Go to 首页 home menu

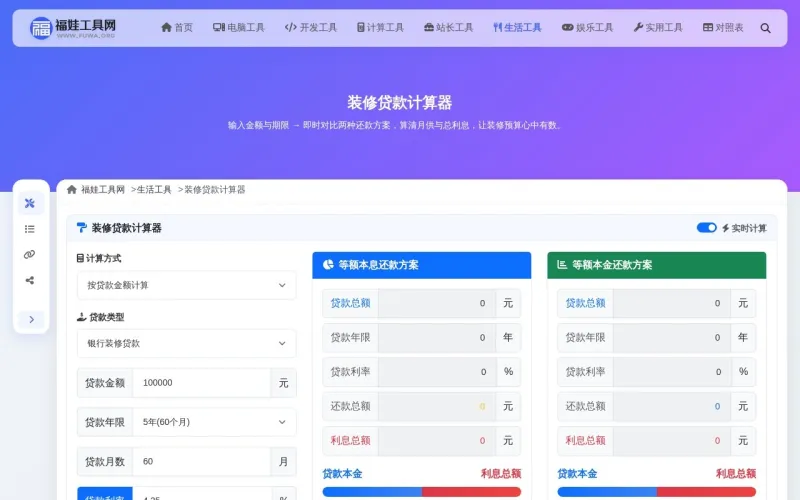click(177, 28)
